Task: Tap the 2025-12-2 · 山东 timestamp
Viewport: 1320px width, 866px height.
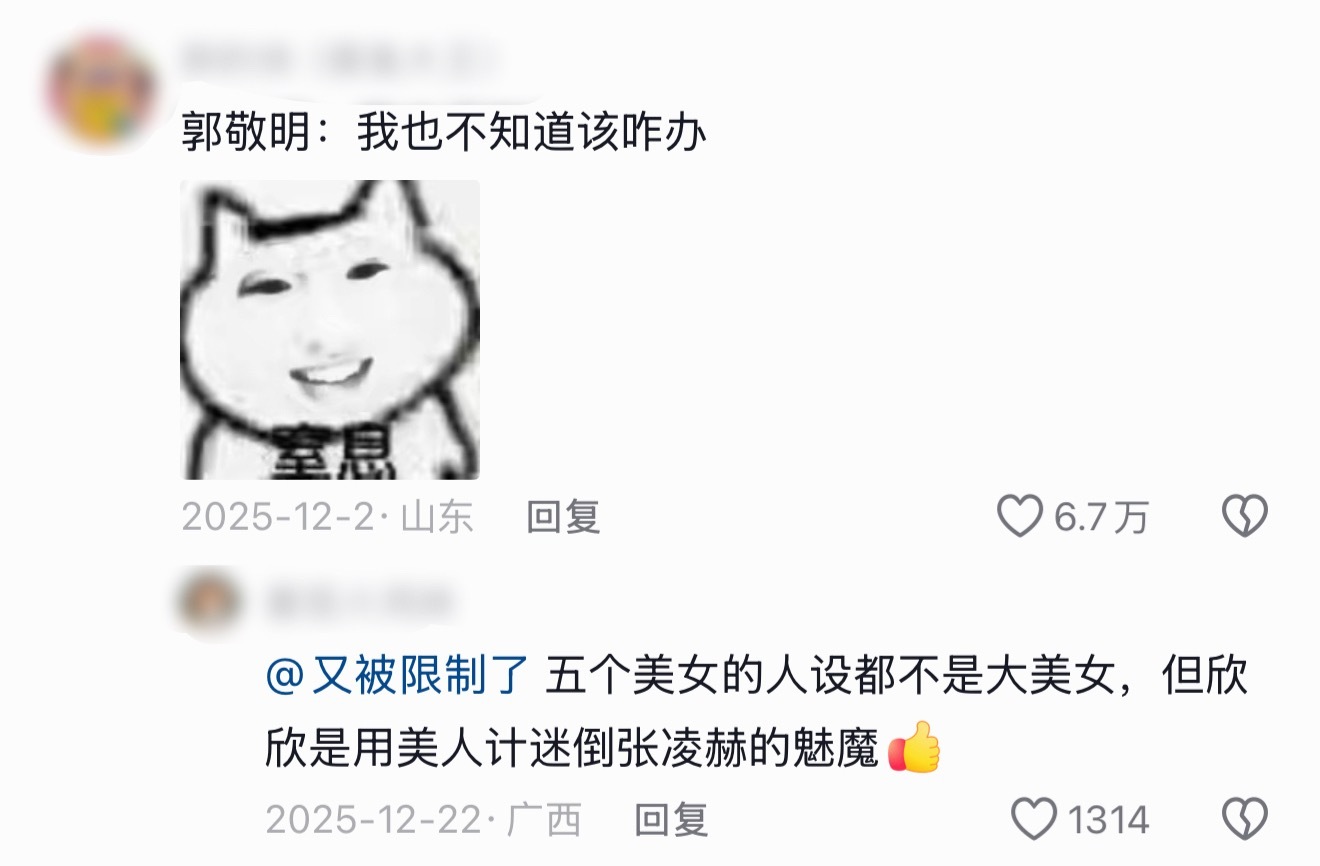Action: click(327, 518)
